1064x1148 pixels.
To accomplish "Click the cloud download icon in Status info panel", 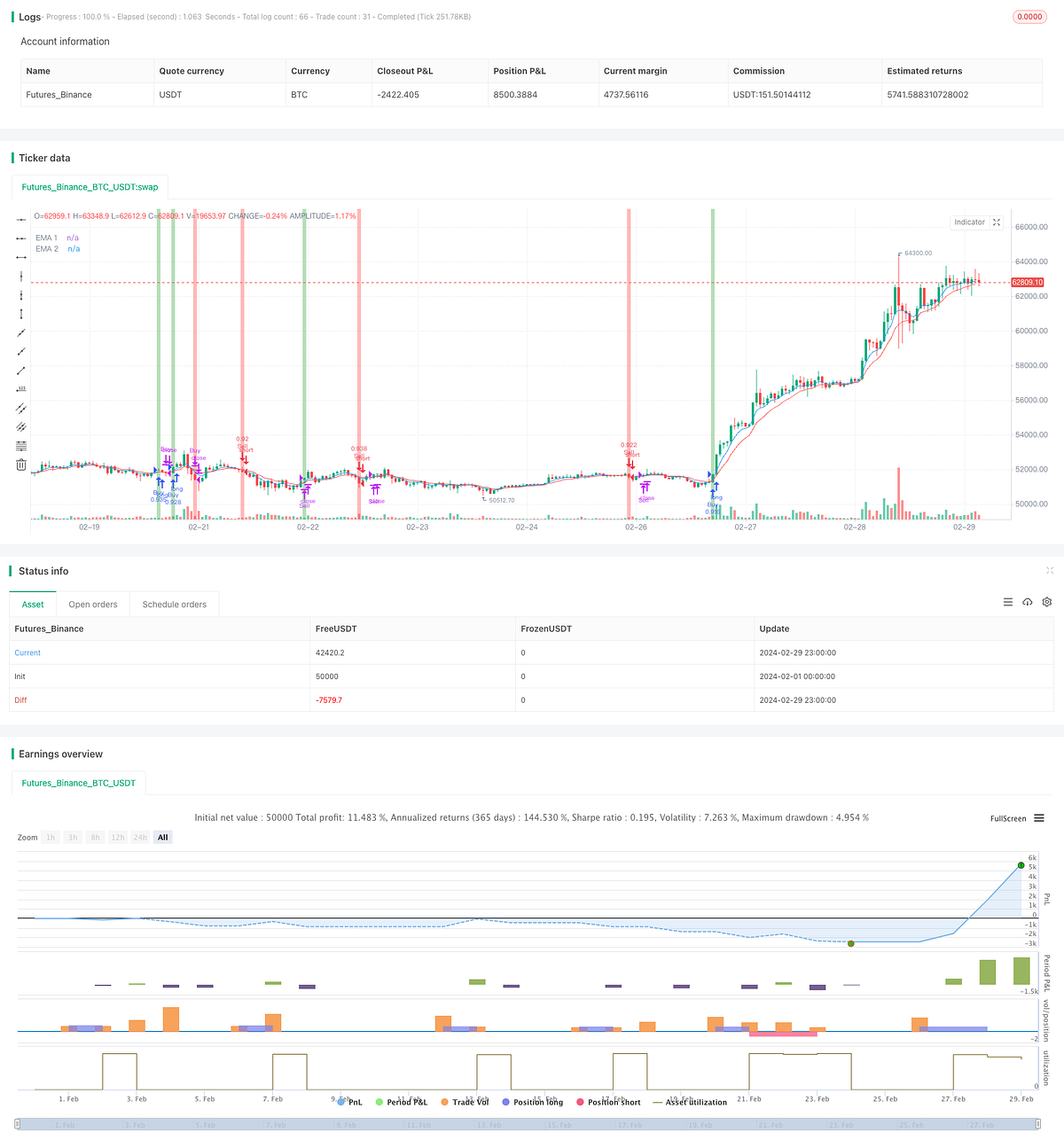I will point(1028,602).
